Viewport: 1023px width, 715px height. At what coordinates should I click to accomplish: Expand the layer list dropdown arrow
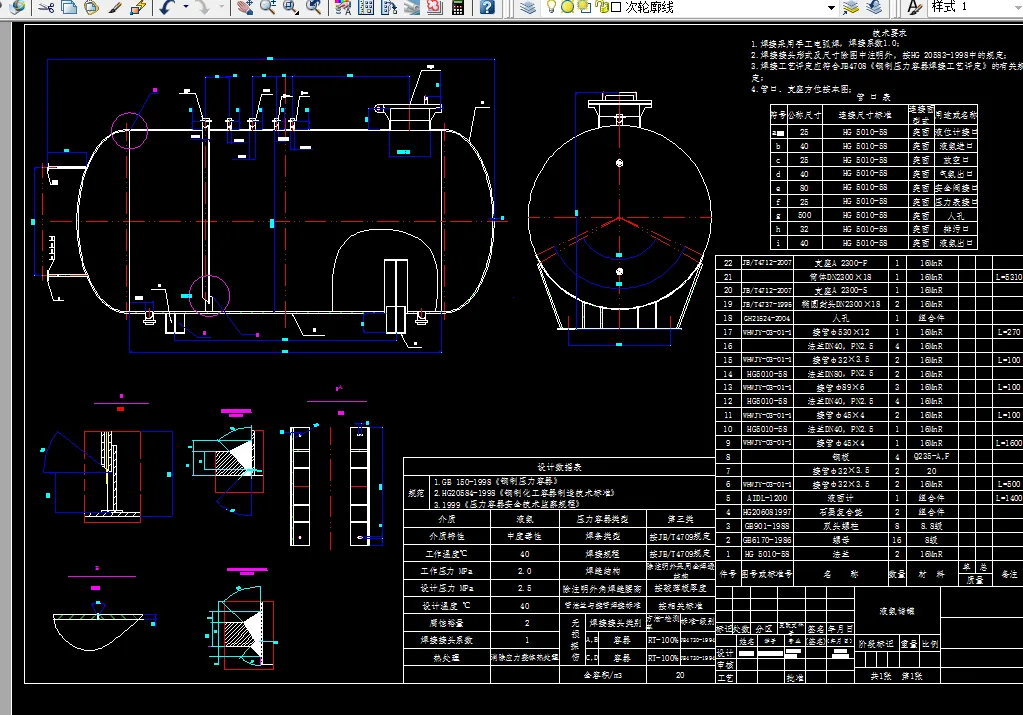[831, 7]
